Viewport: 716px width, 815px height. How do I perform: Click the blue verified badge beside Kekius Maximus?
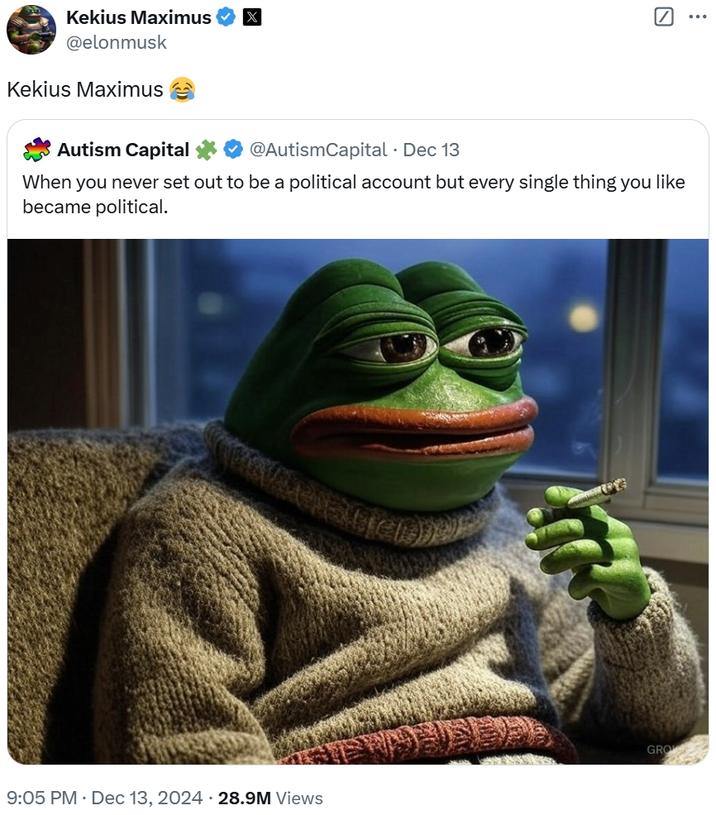[x=226, y=18]
